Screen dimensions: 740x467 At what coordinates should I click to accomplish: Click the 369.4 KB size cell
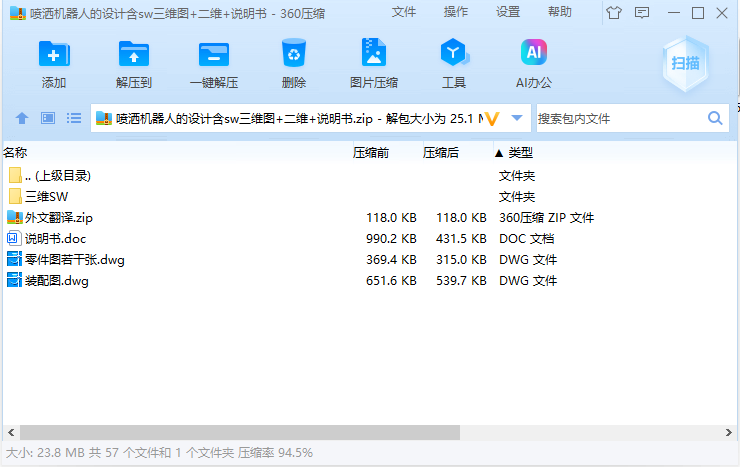pos(391,259)
